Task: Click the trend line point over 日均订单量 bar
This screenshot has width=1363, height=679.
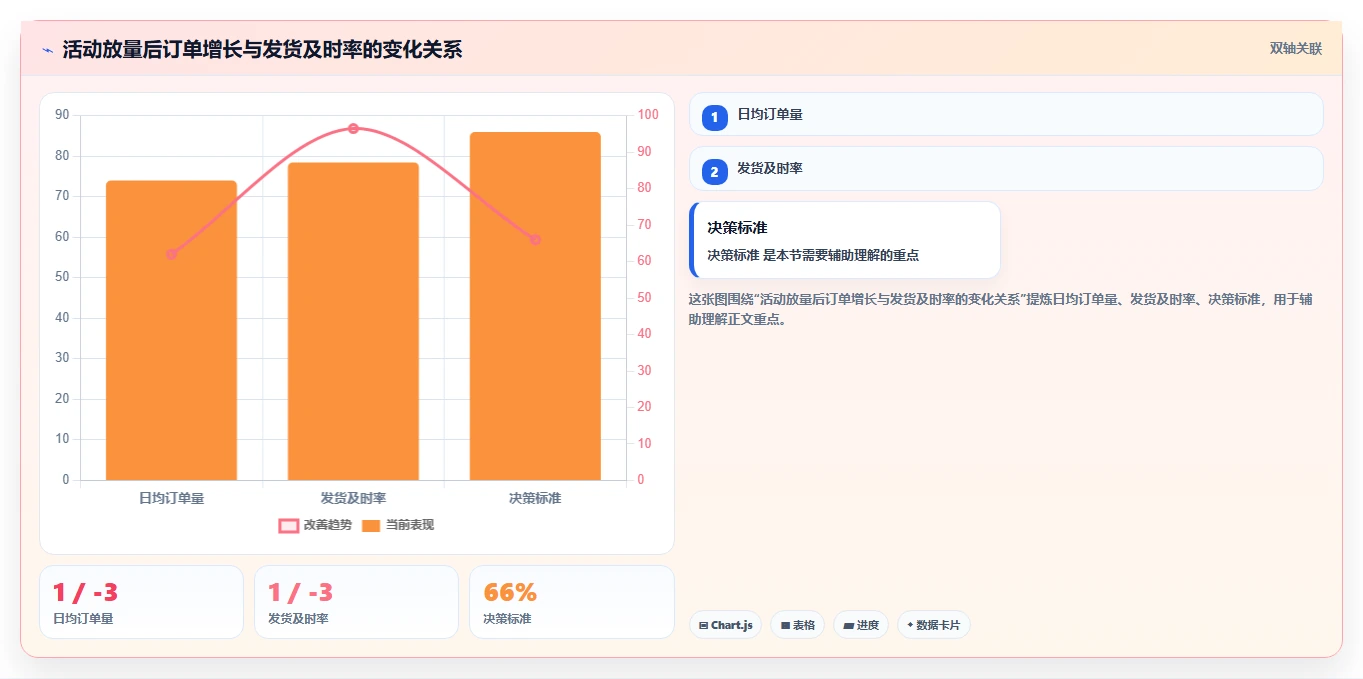Action: pyautogui.click(x=171, y=254)
